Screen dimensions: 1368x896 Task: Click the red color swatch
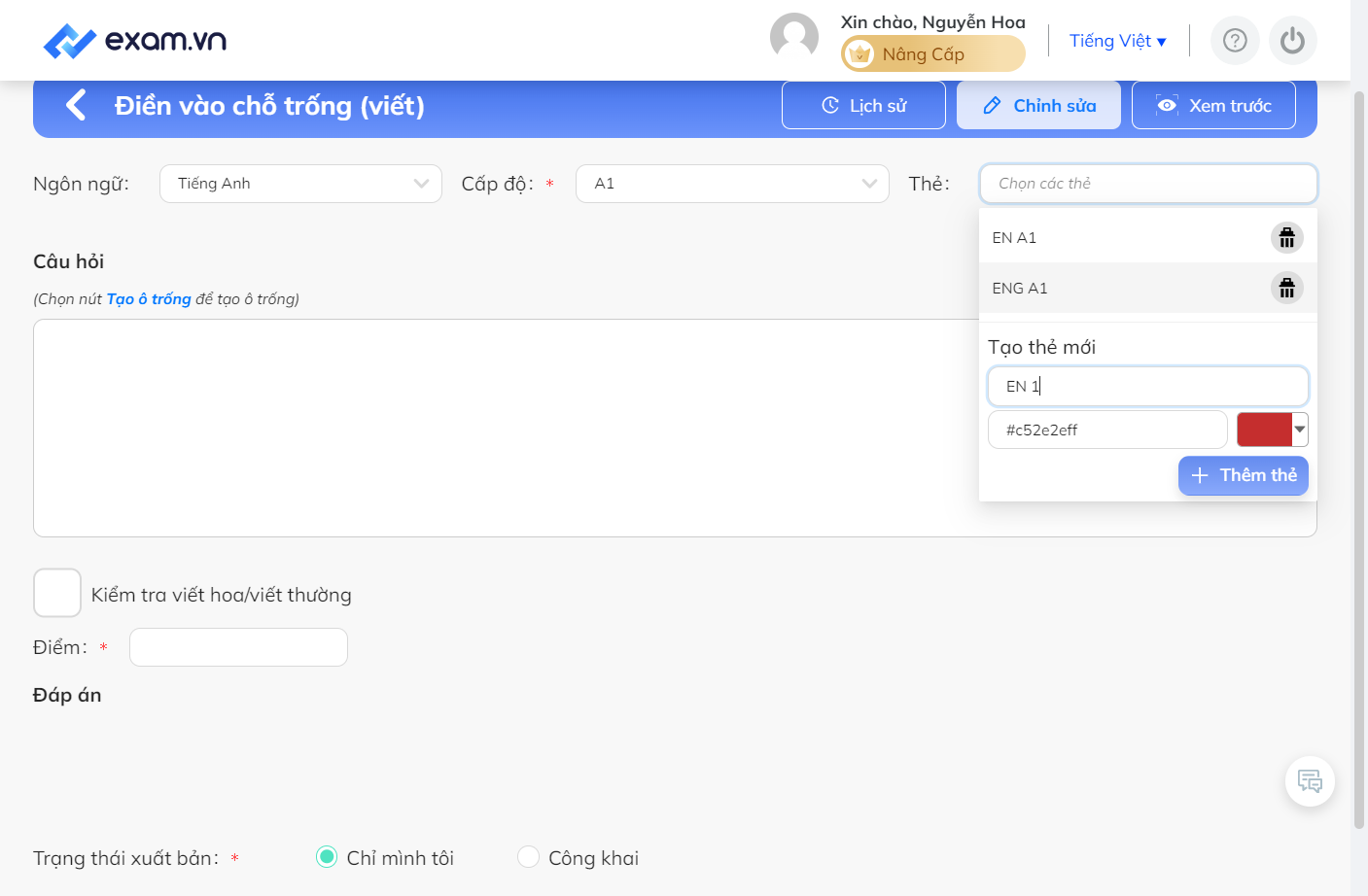click(1264, 430)
